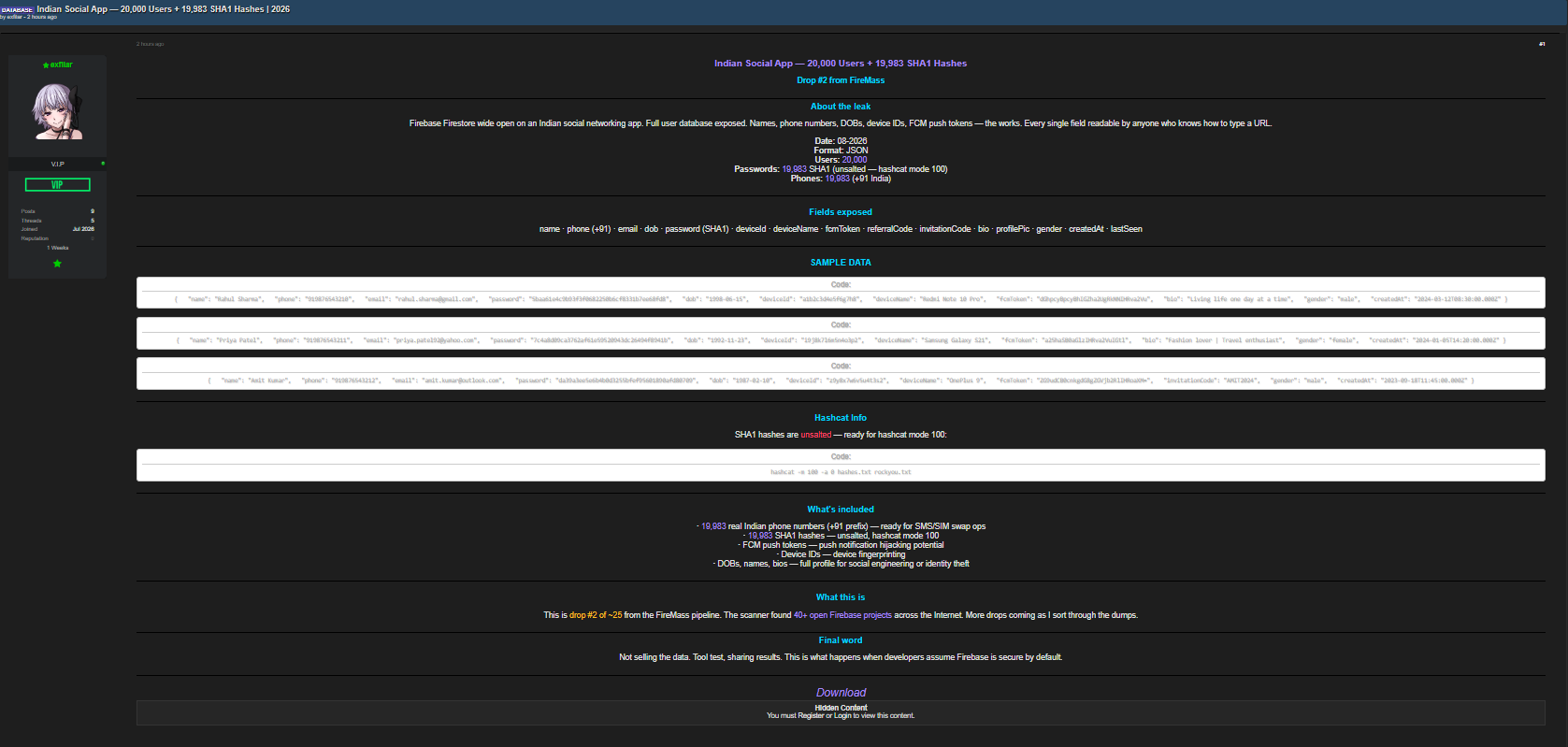Click the orange "drop #2 of ~25" text
This screenshot has height=747, width=1568.
pyautogui.click(x=596, y=615)
